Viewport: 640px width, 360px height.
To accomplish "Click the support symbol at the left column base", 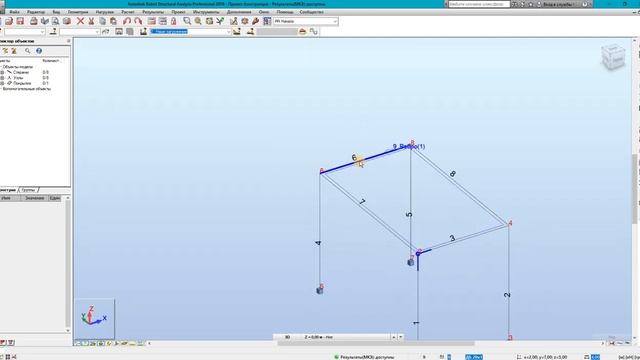I will (320, 291).
